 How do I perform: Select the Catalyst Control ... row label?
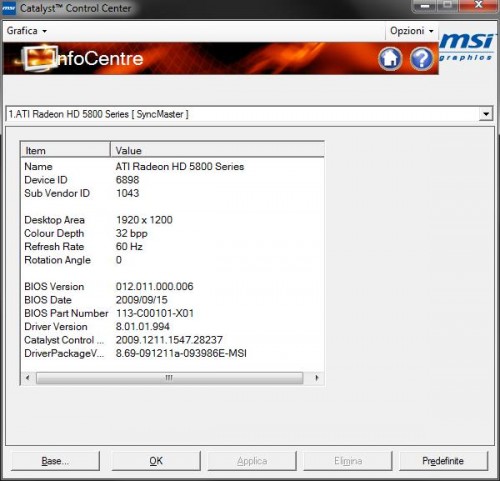[x=64, y=340]
